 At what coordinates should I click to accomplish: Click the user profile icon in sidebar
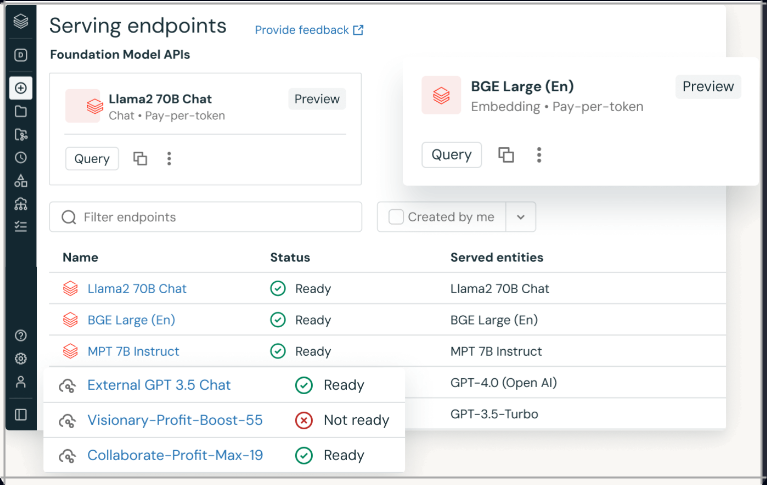point(21,382)
